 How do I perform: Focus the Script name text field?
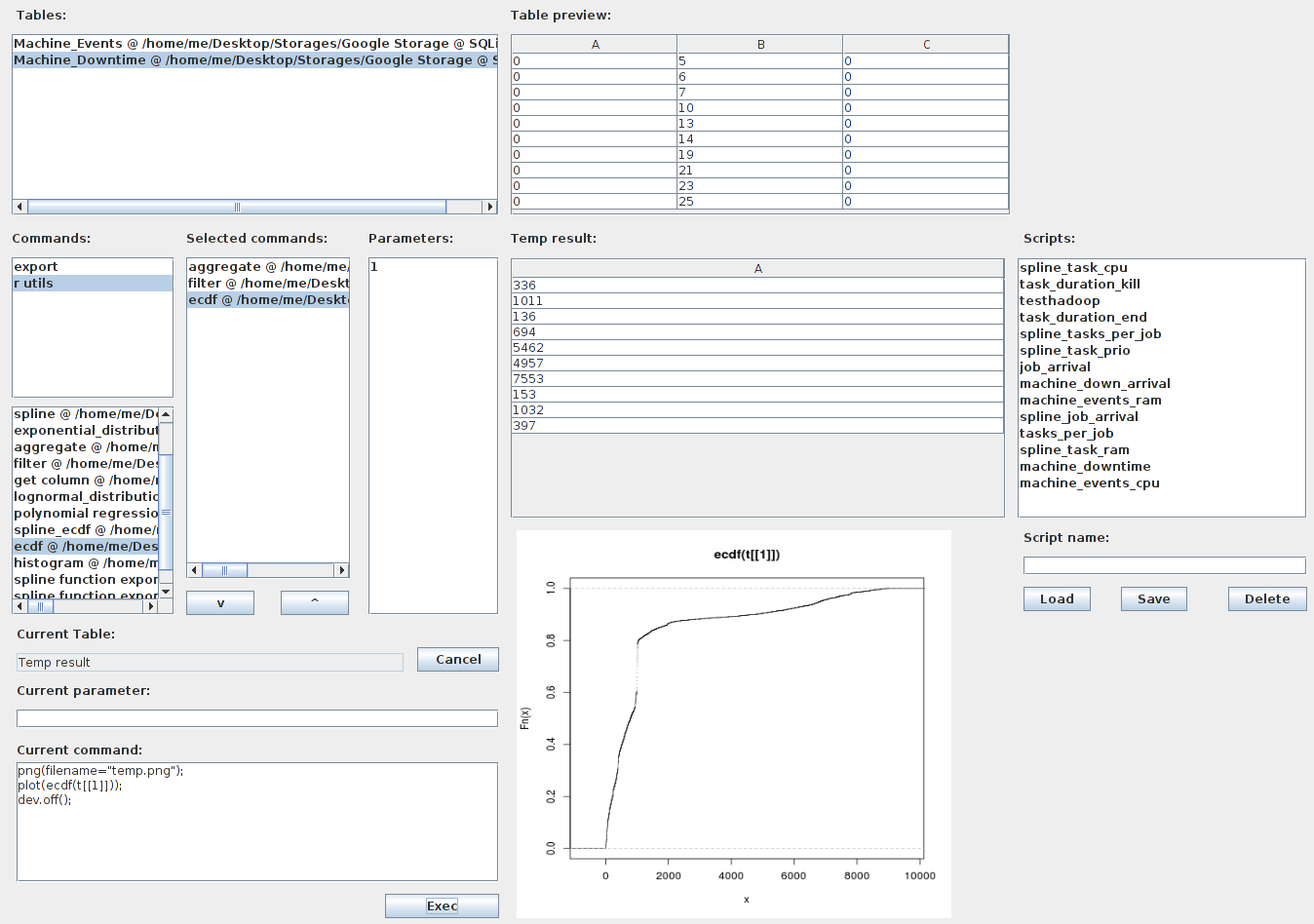coord(1164,566)
